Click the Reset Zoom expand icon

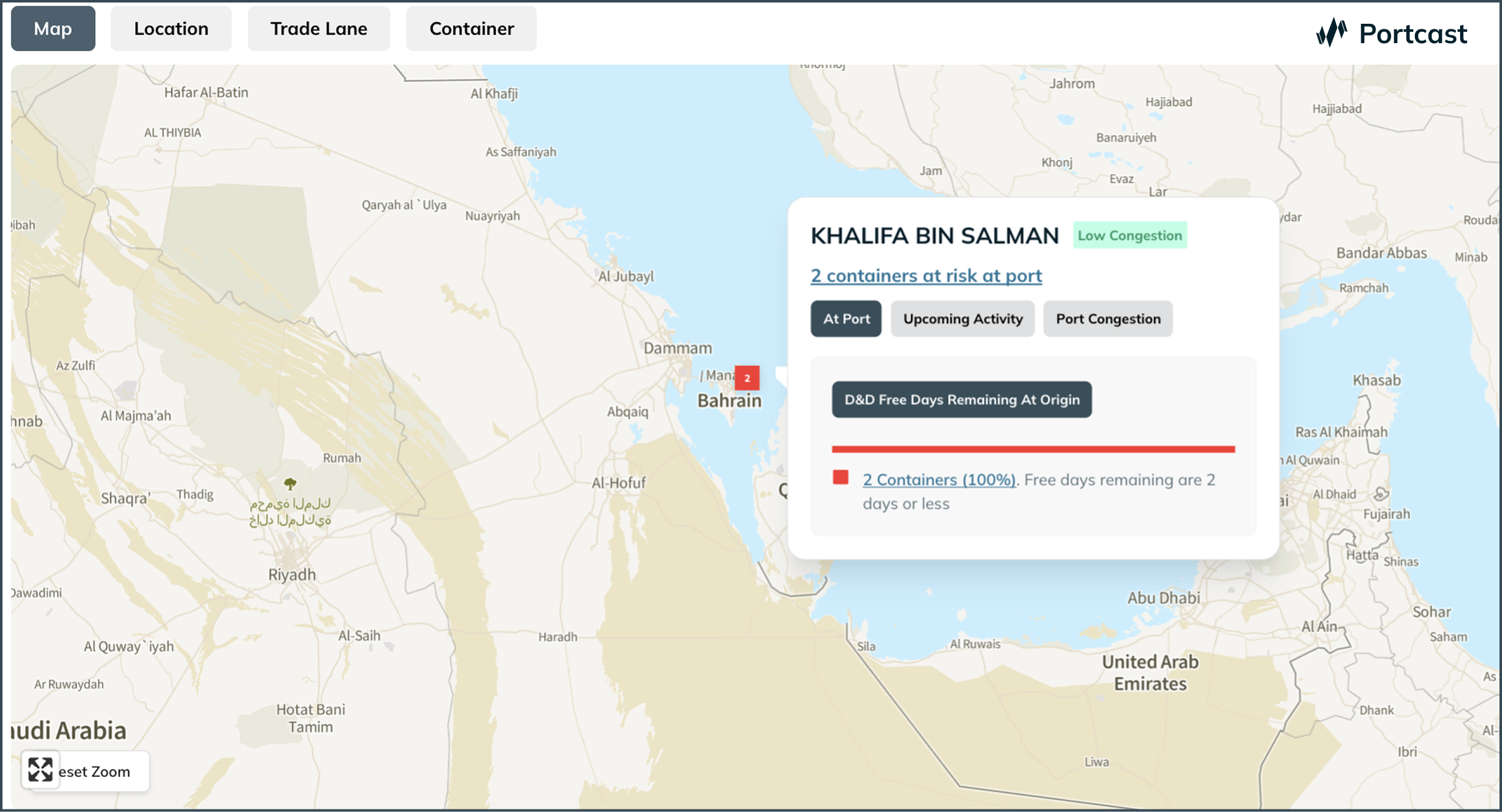coord(40,769)
